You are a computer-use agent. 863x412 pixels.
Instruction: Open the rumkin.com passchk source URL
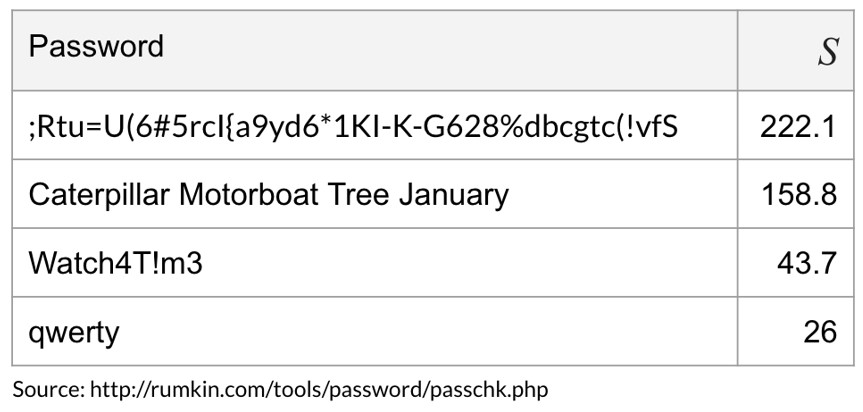click(x=319, y=390)
